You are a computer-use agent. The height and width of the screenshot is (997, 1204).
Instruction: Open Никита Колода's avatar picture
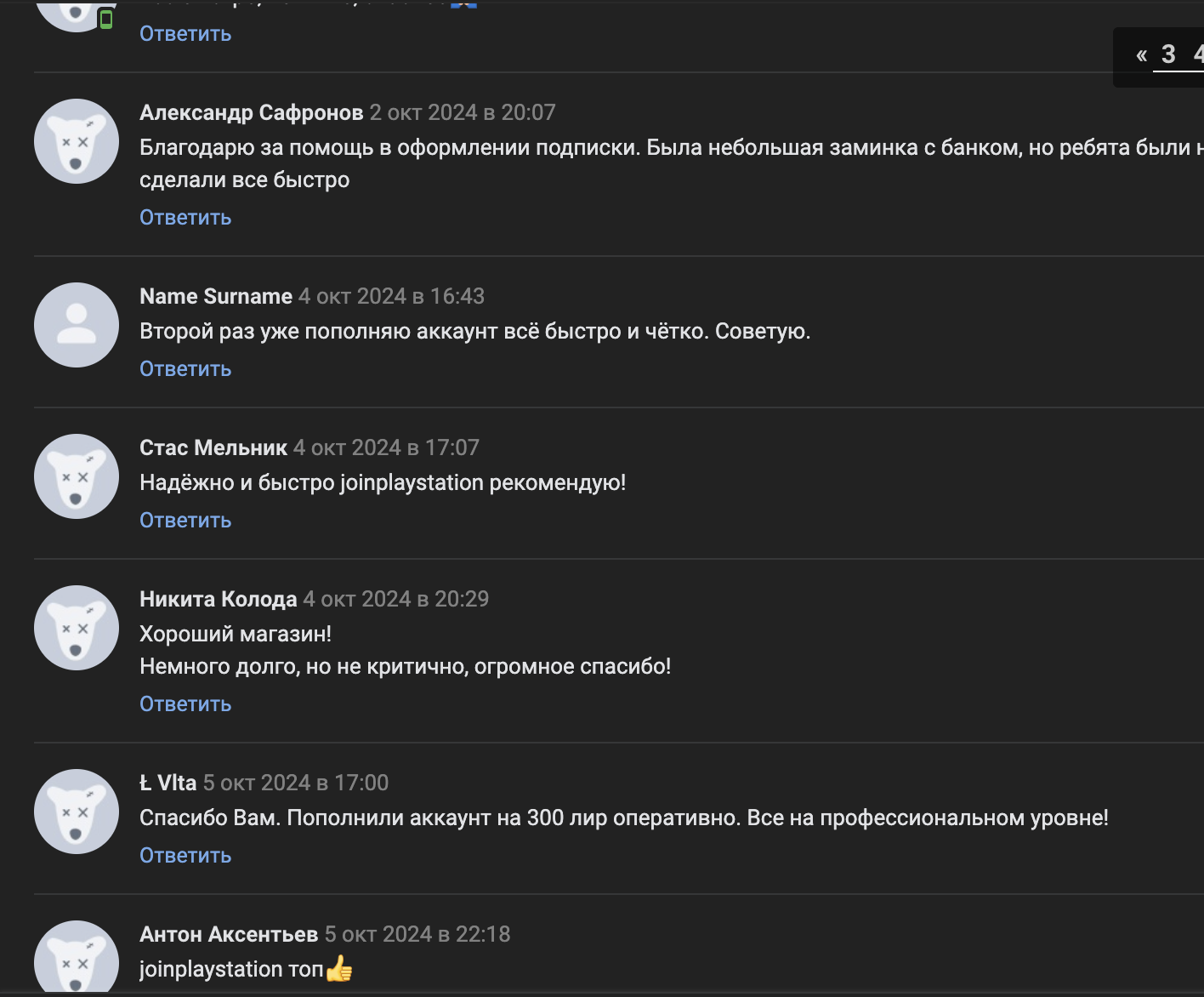(x=77, y=628)
